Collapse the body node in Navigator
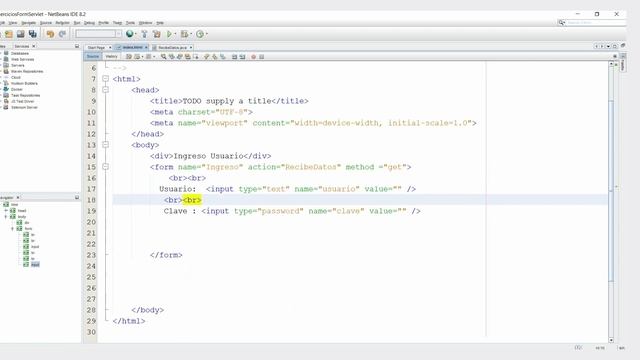 pos(6,217)
